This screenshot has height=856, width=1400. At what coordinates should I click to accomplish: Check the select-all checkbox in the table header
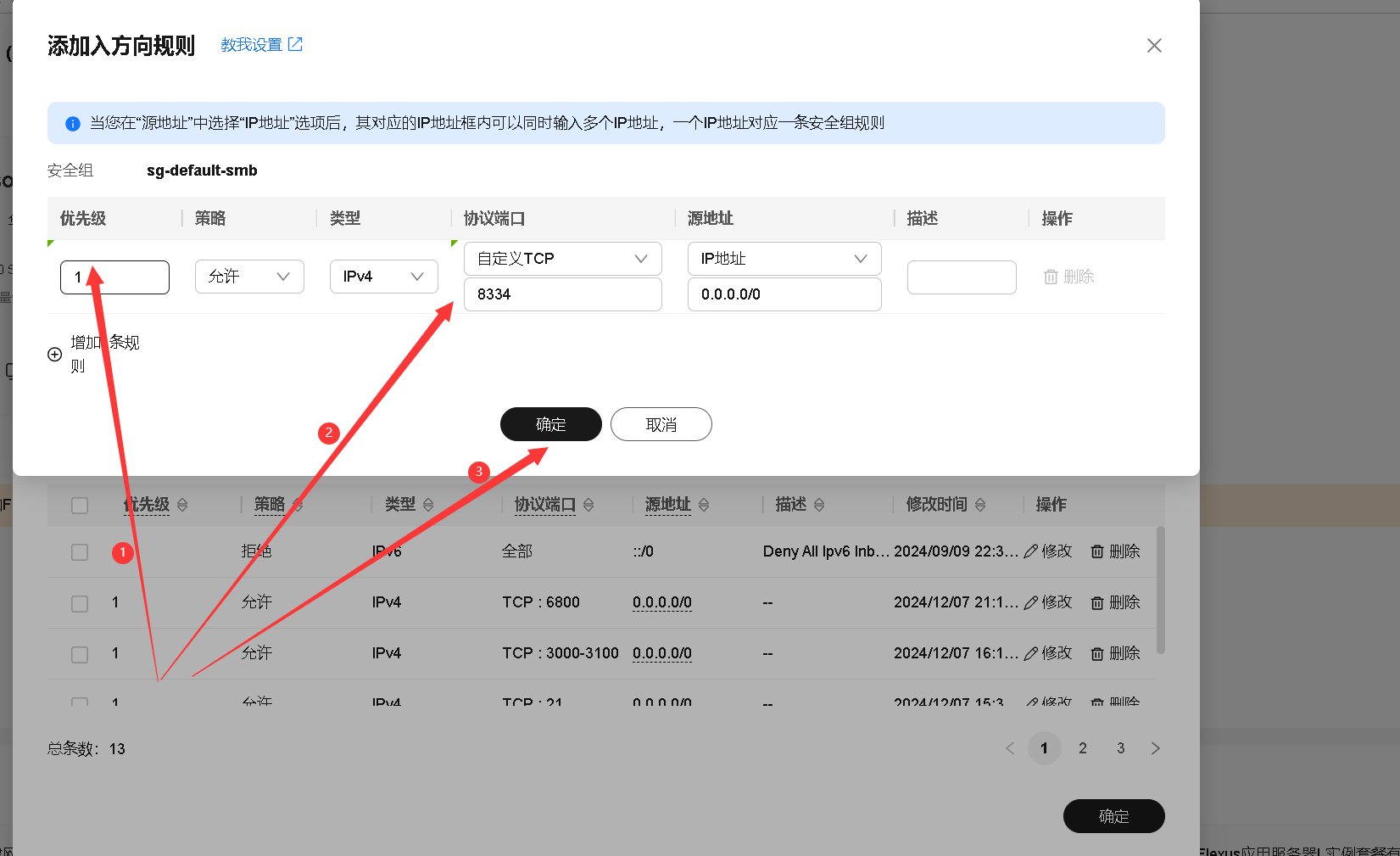coord(79,504)
